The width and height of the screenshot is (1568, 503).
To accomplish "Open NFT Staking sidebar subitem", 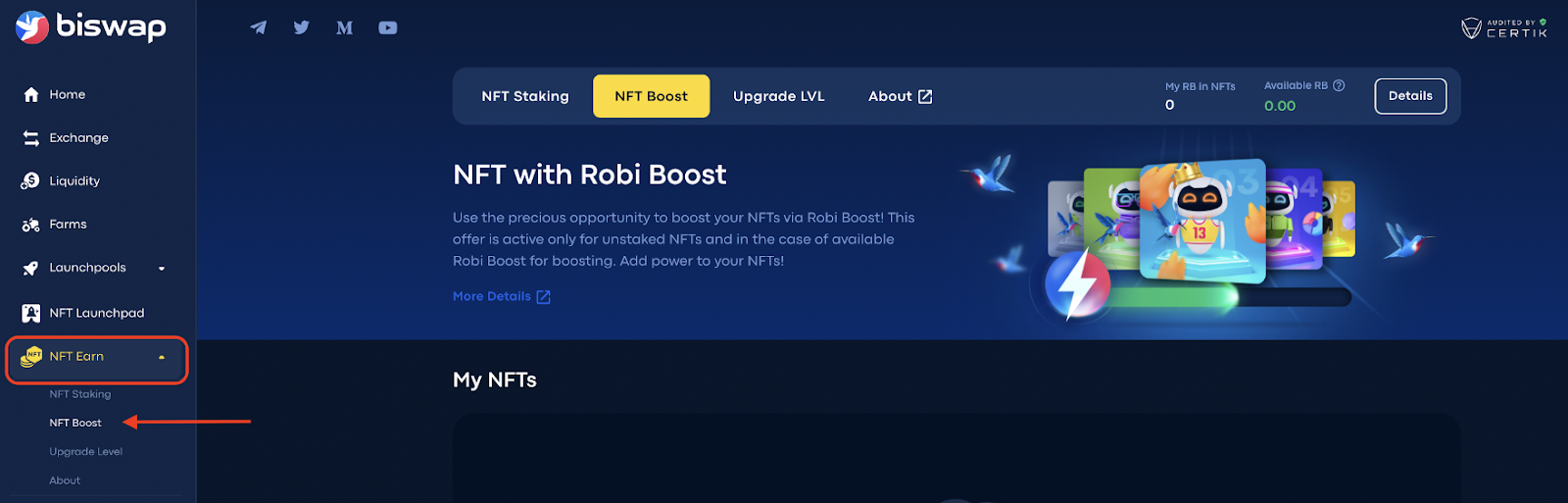I will click(x=80, y=394).
